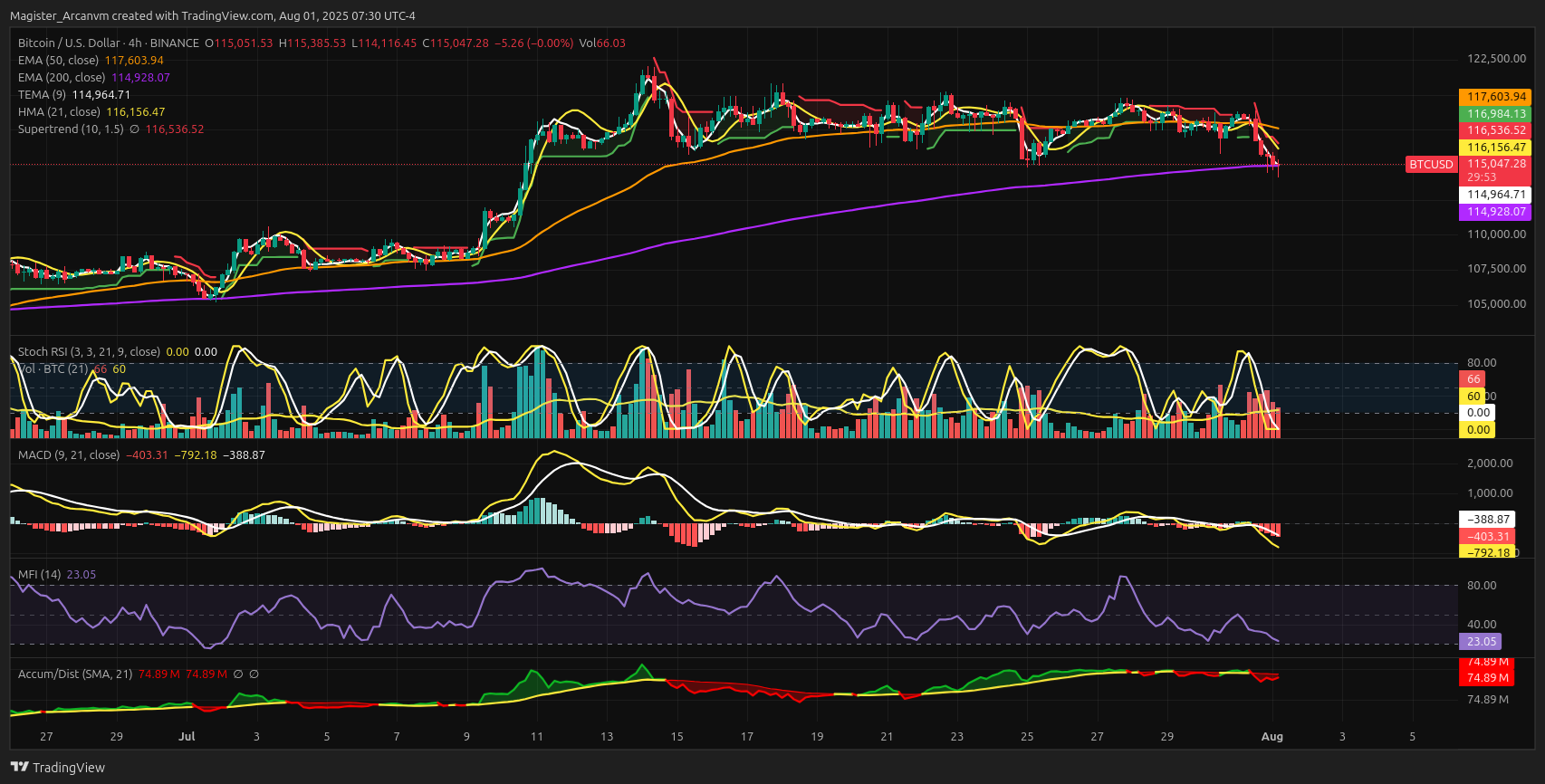This screenshot has height=784, width=1545.
Task: Click the low price L114,116.45
Action: coord(384,43)
